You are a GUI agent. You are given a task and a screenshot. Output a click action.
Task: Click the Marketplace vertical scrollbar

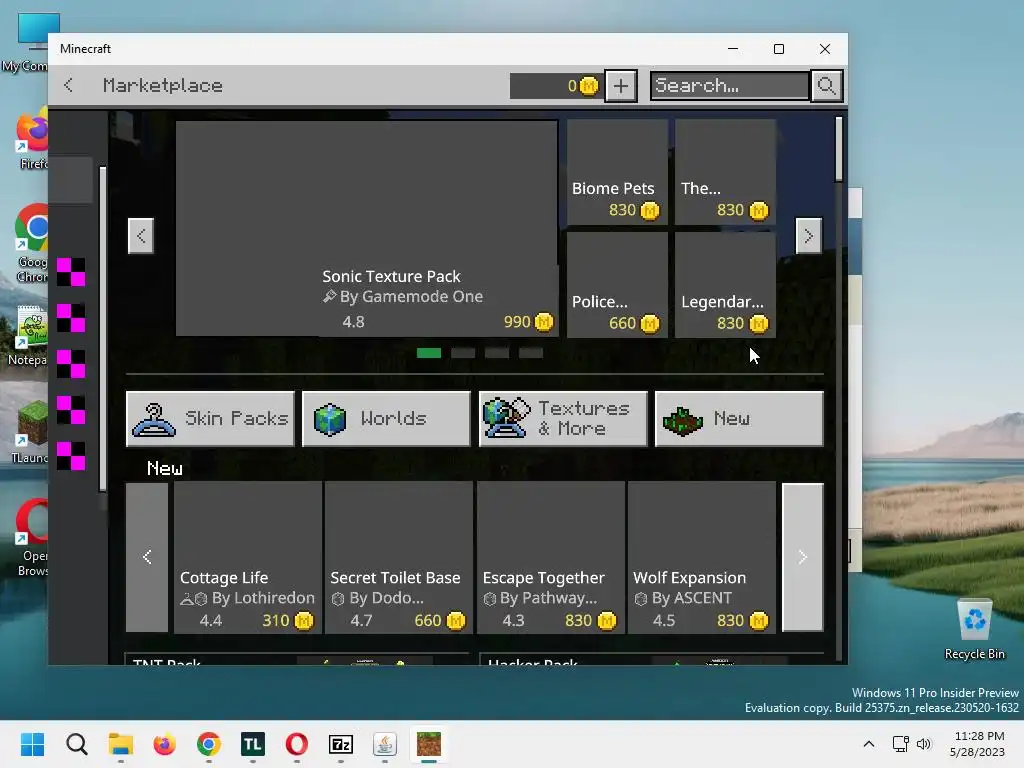click(839, 149)
